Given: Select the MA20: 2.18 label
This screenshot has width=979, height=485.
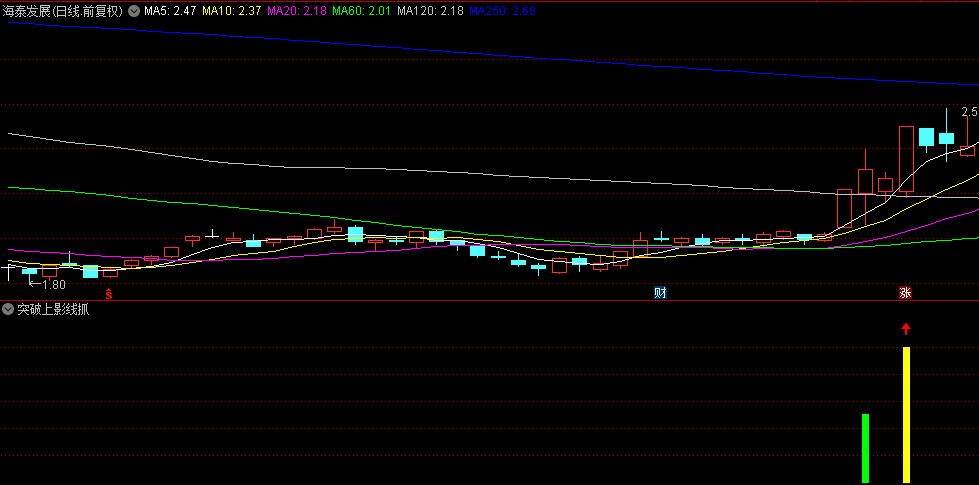Looking at the screenshot, I should tap(297, 11).
